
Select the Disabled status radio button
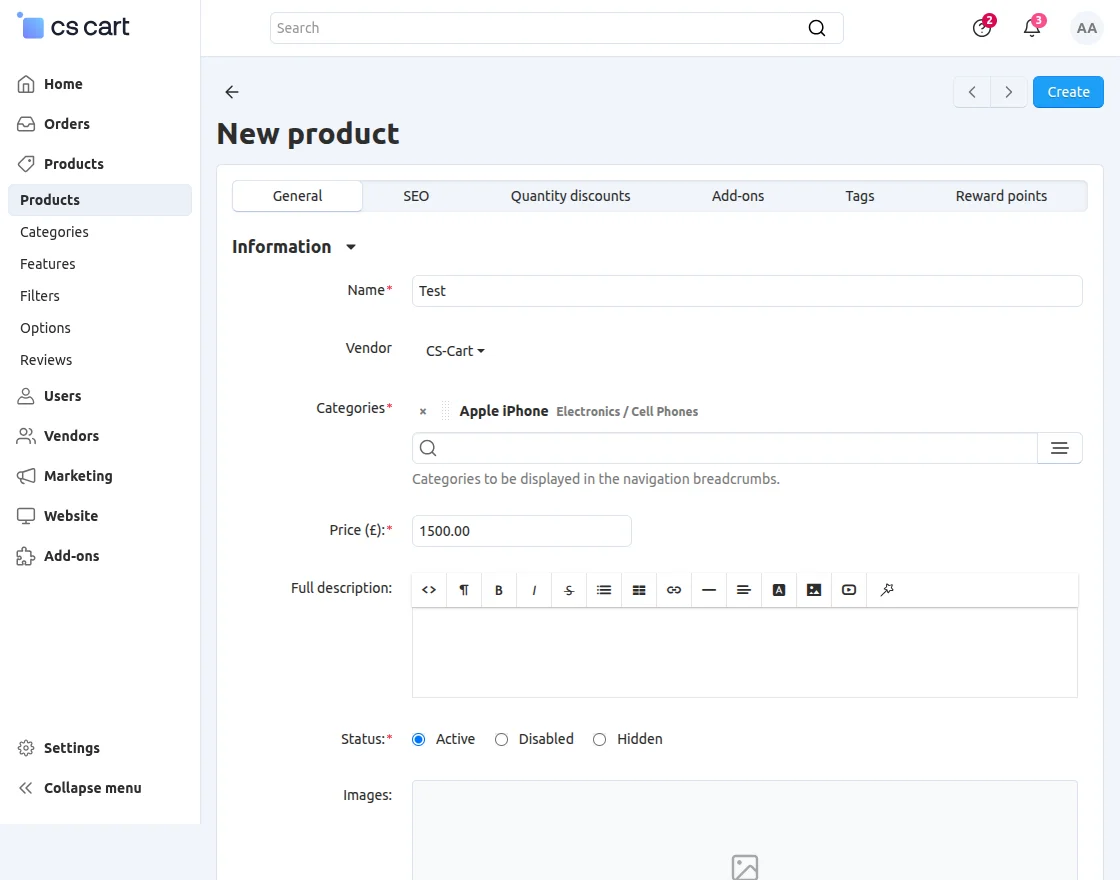(501, 739)
